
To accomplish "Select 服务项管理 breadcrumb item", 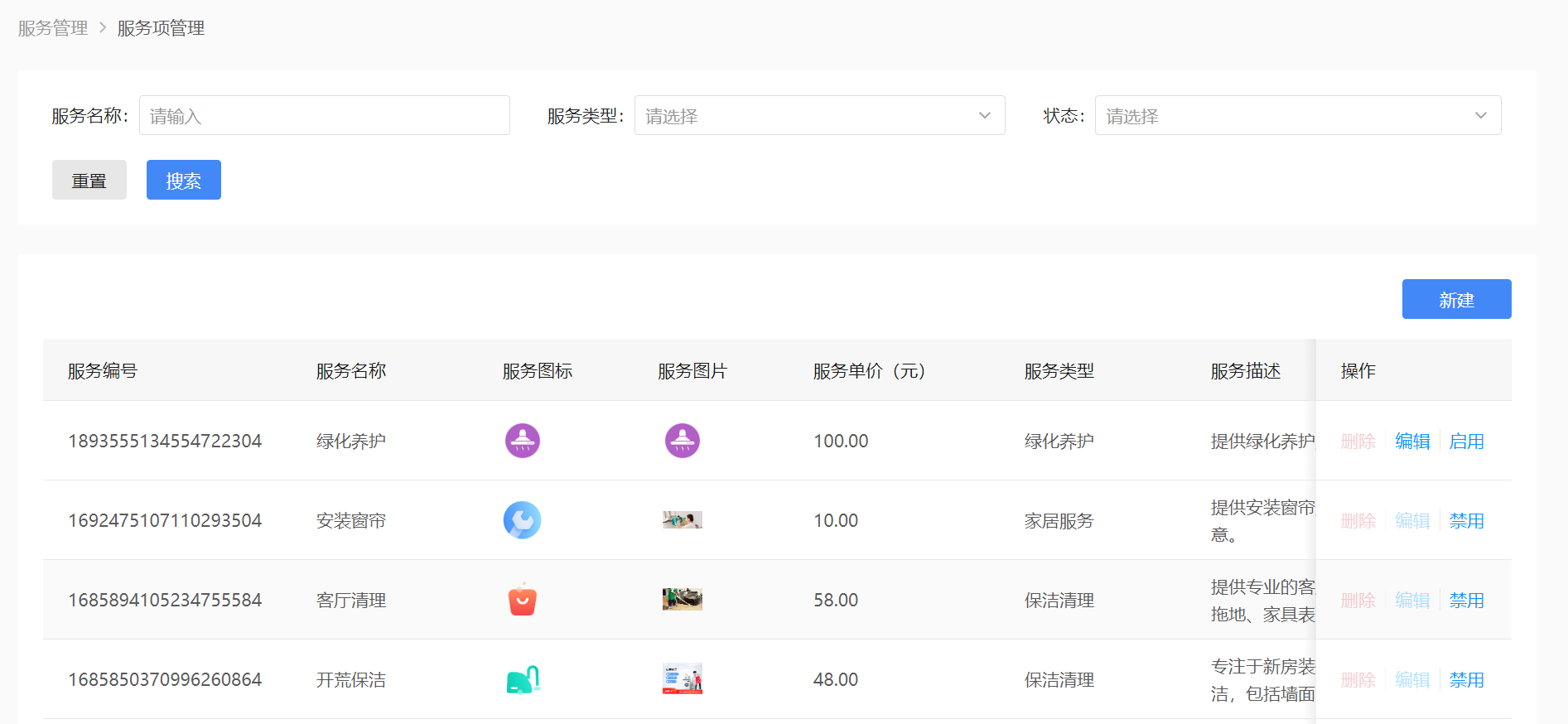I will 161,28.
